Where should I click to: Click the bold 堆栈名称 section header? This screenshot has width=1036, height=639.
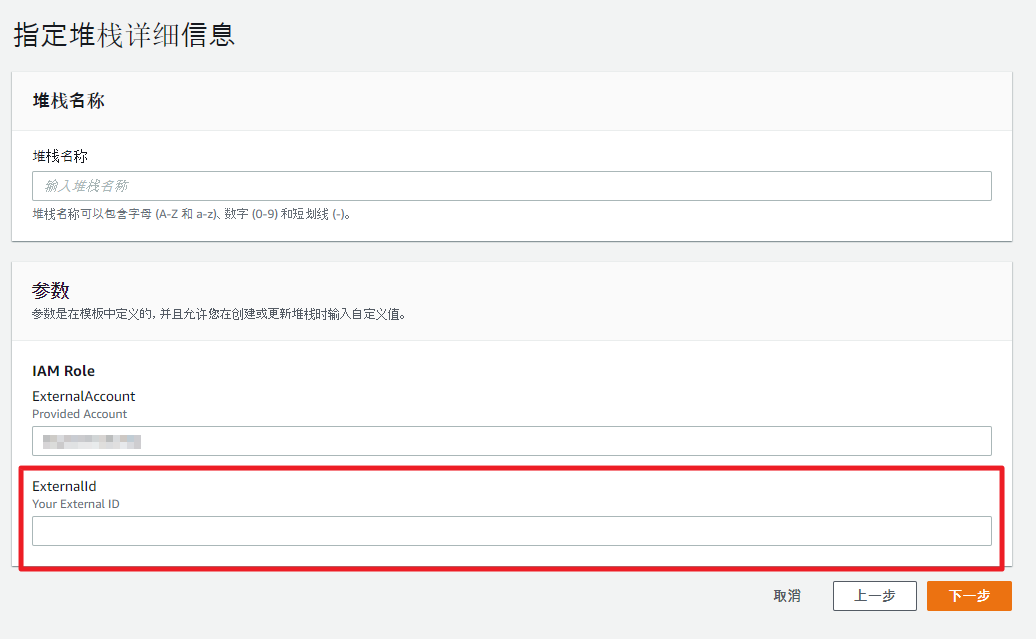pyautogui.click(x=69, y=101)
